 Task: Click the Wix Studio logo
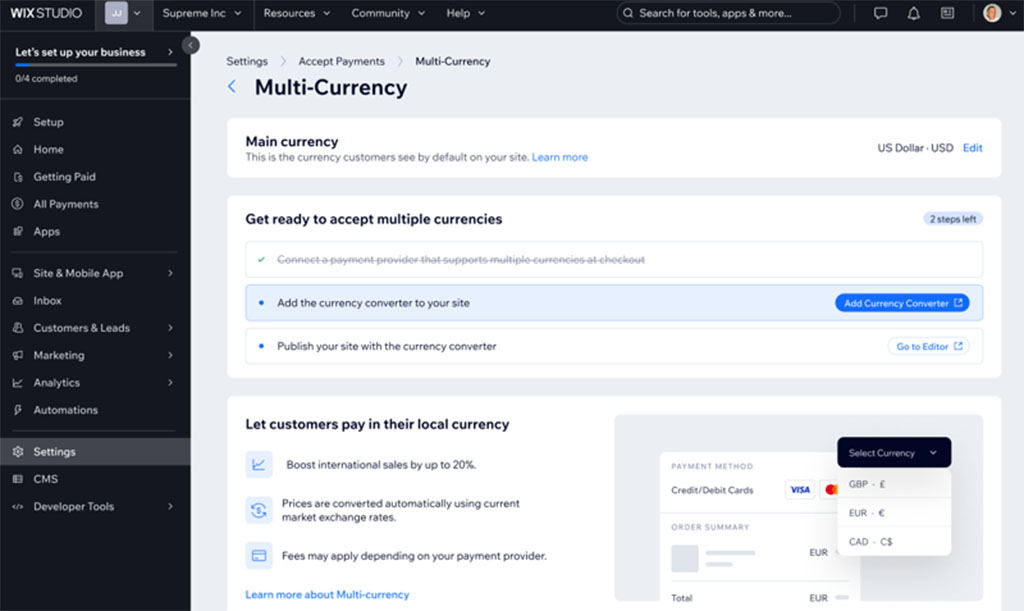[x=46, y=13]
